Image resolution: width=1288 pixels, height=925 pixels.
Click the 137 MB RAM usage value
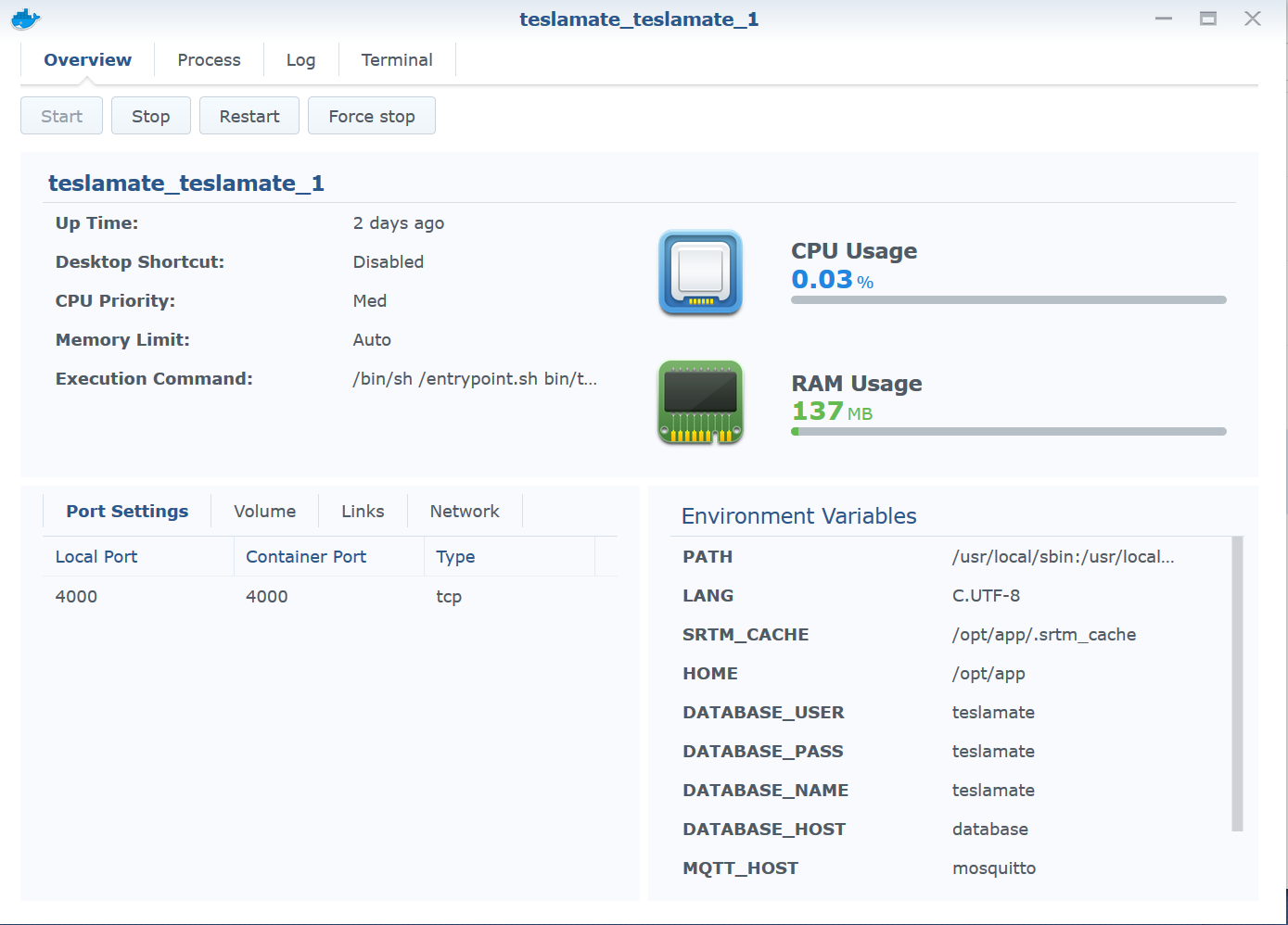coord(832,412)
